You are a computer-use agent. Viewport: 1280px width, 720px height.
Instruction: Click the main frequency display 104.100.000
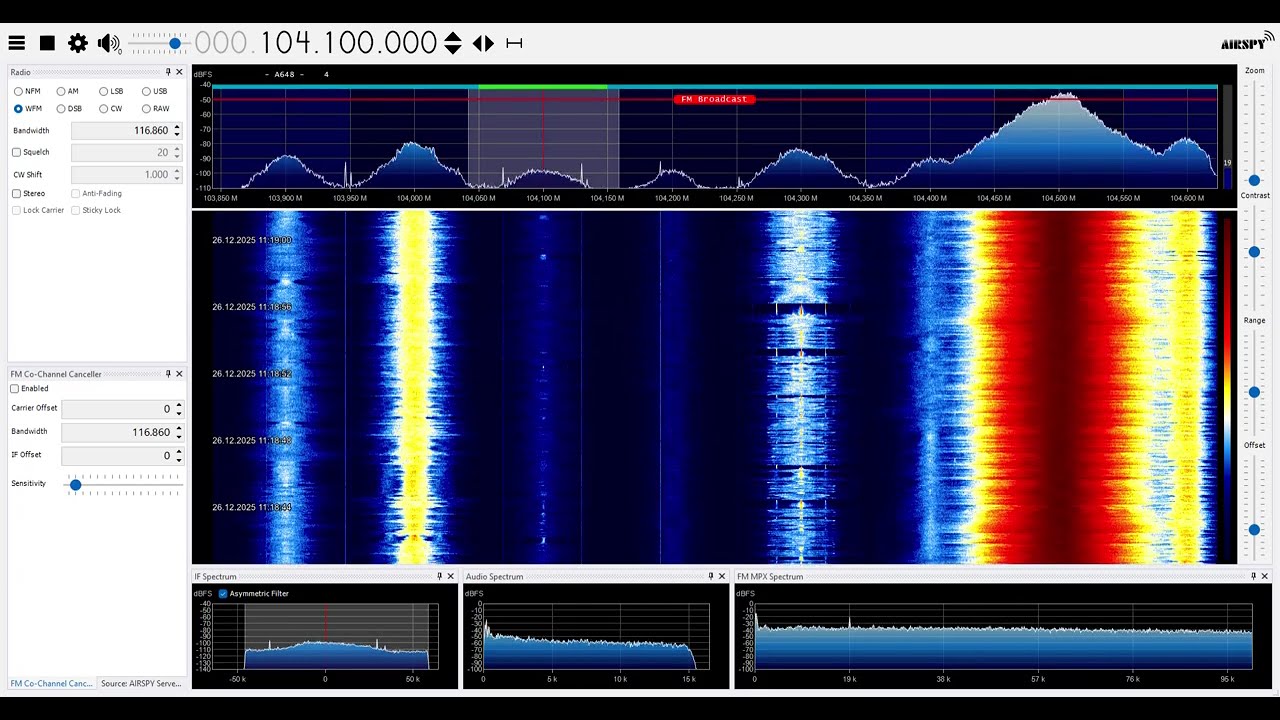[316, 43]
